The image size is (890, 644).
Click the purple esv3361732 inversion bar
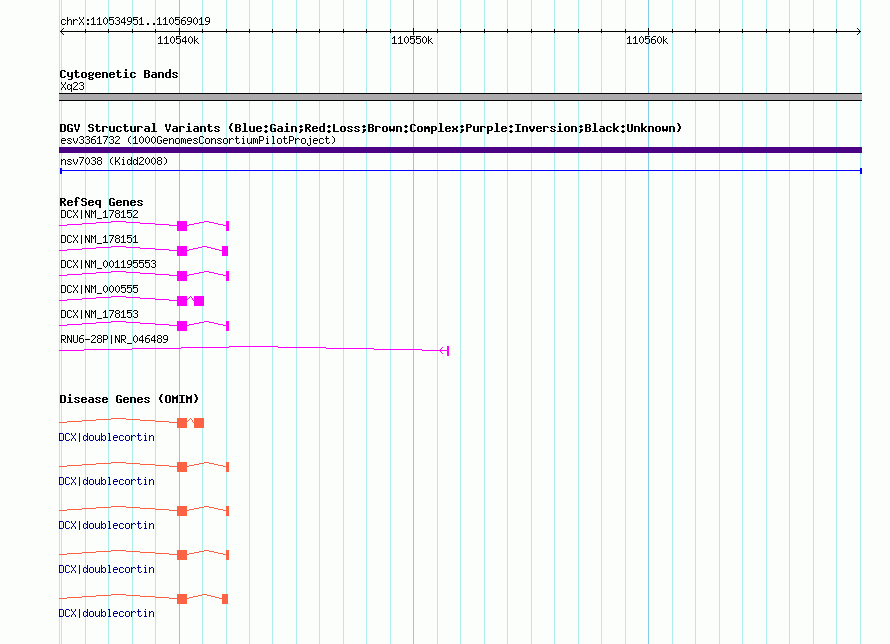(x=460, y=150)
